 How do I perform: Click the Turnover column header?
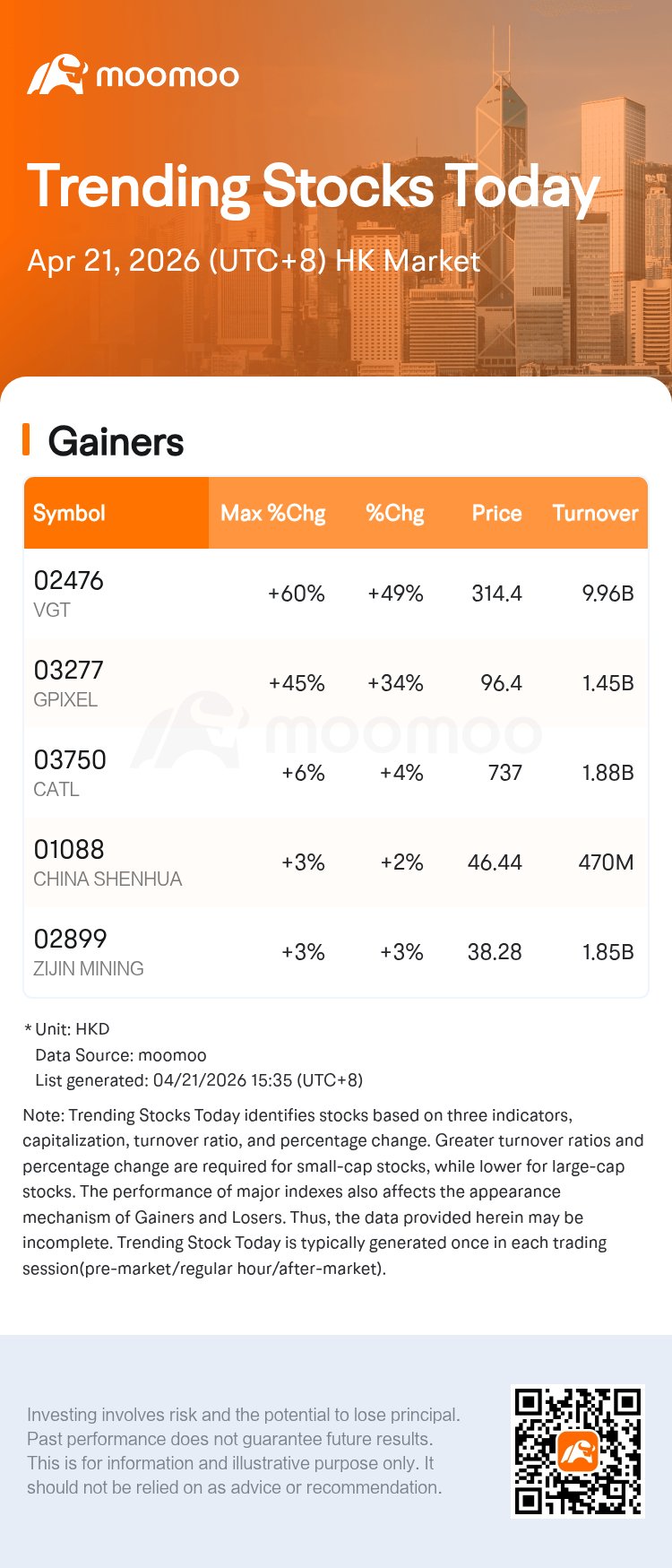point(595,513)
